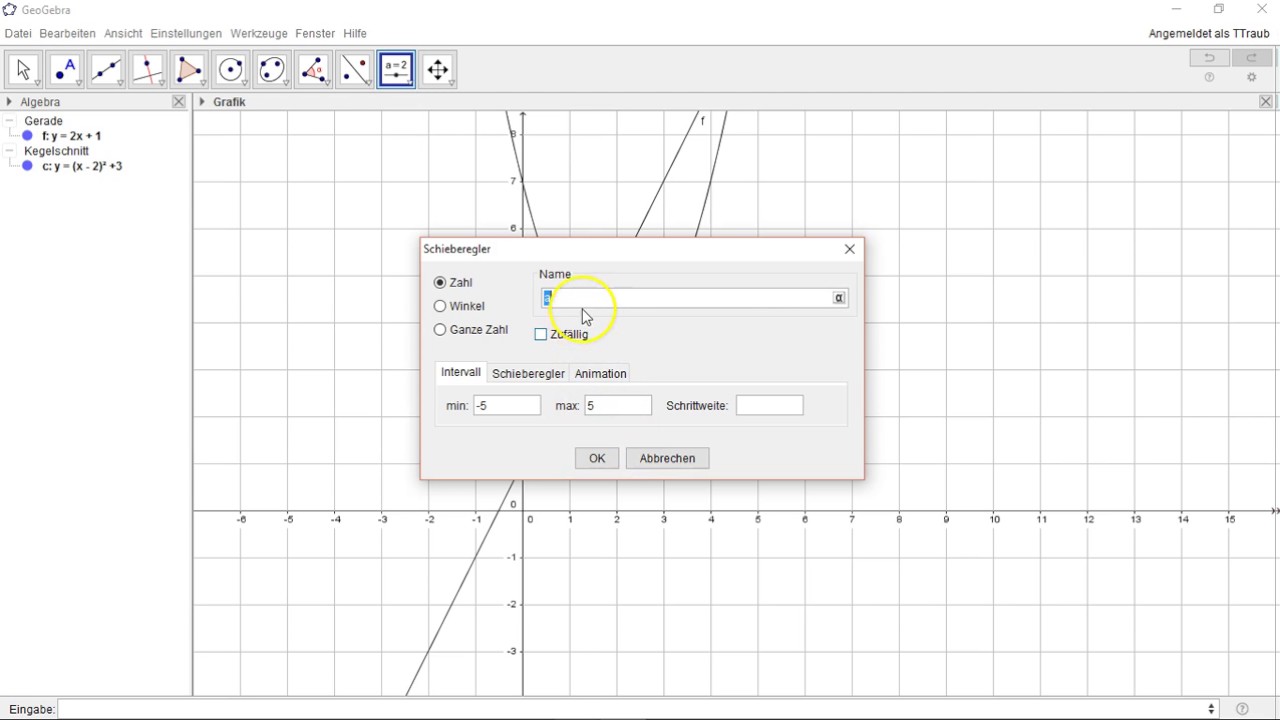Viewport: 1280px width, 720px height.
Task: Open the Hilfe menu
Action: (x=355, y=34)
